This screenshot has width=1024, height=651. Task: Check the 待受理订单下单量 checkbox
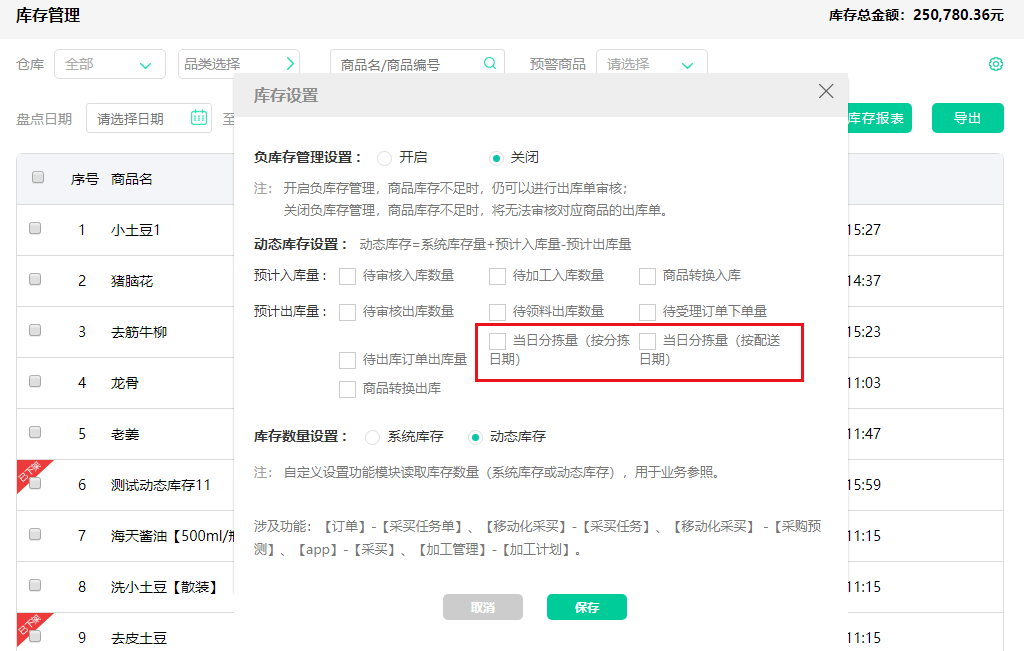coord(647,311)
